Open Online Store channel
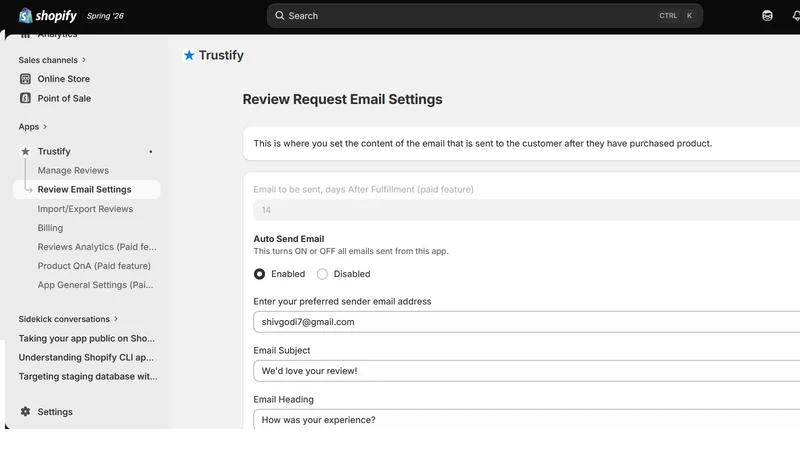The width and height of the screenshot is (800, 450). click(63, 79)
